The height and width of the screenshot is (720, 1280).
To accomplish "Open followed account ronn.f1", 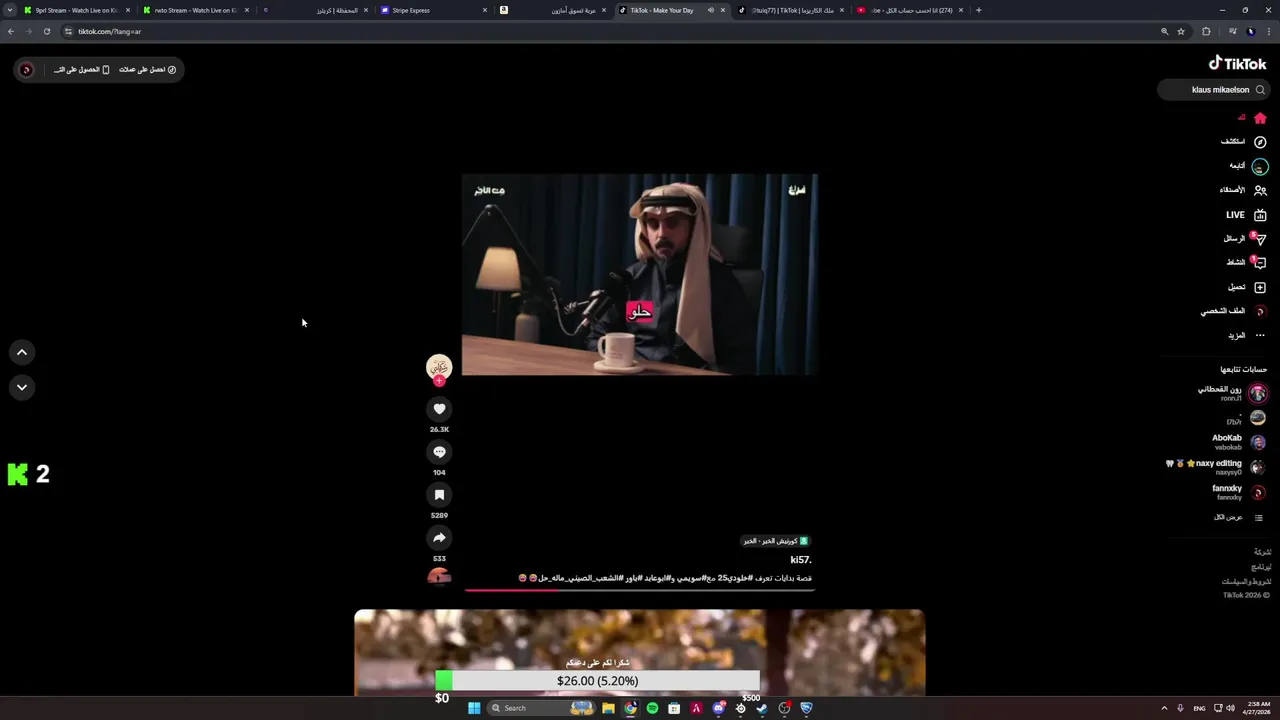I will point(1232,393).
